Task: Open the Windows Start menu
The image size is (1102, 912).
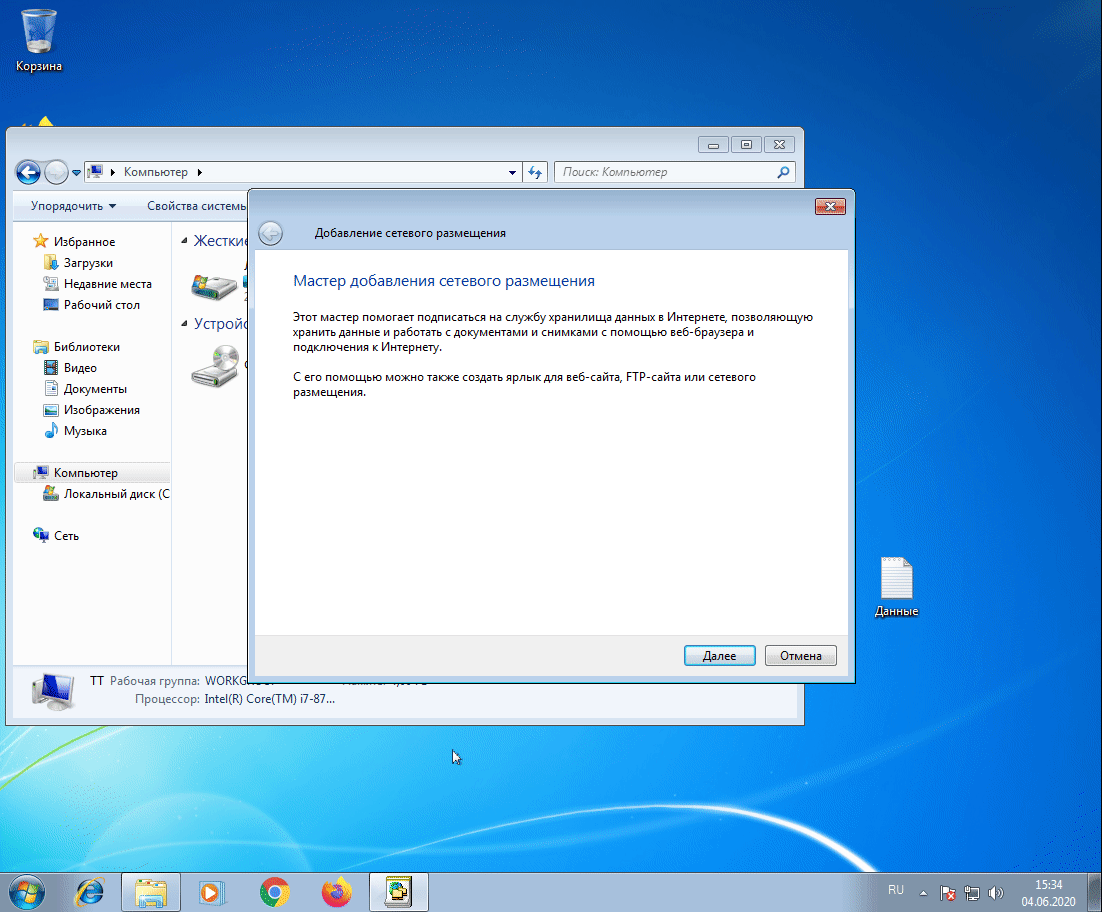Action: (x=27, y=893)
